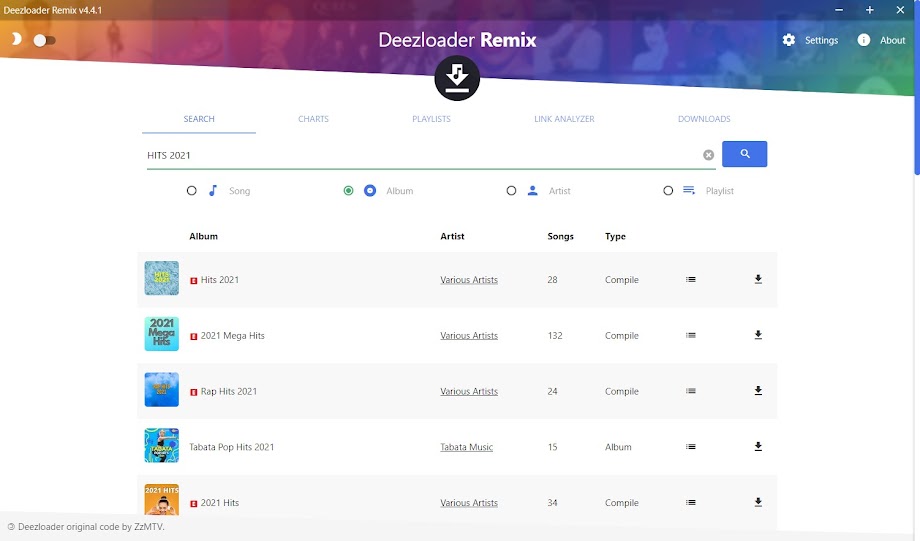Viewport: 920px width, 541px height.
Task: Switch to the Charts tab
Action: [x=313, y=119]
